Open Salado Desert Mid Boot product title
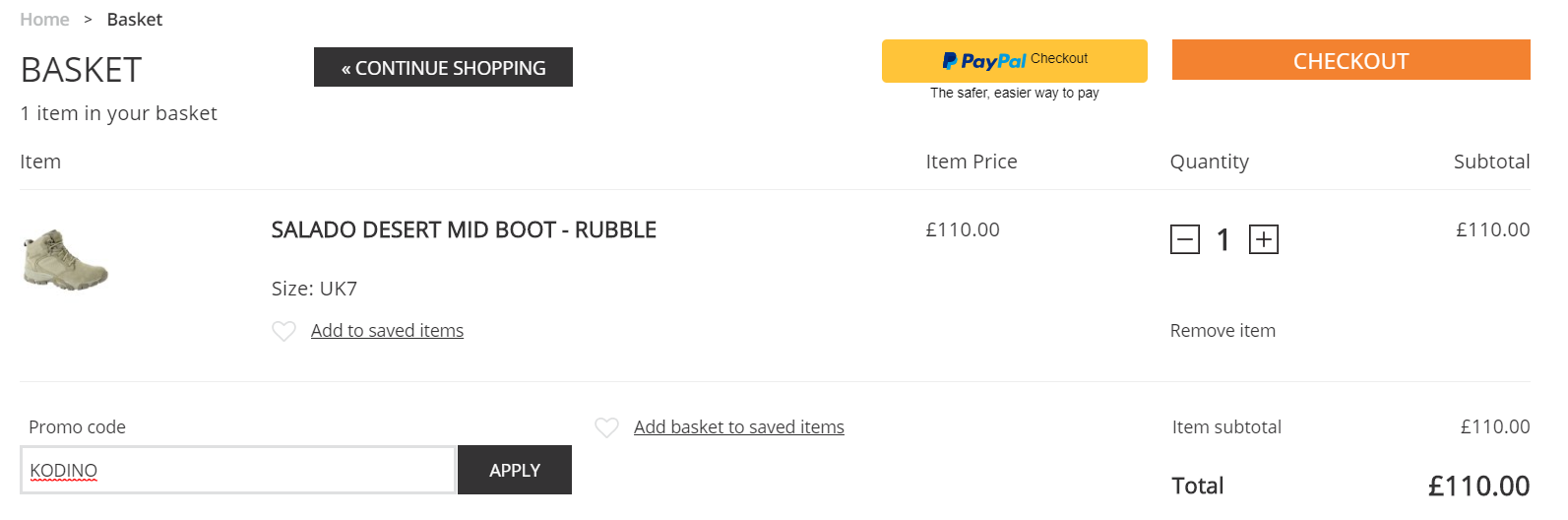The image size is (1568, 520). tap(464, 229)
